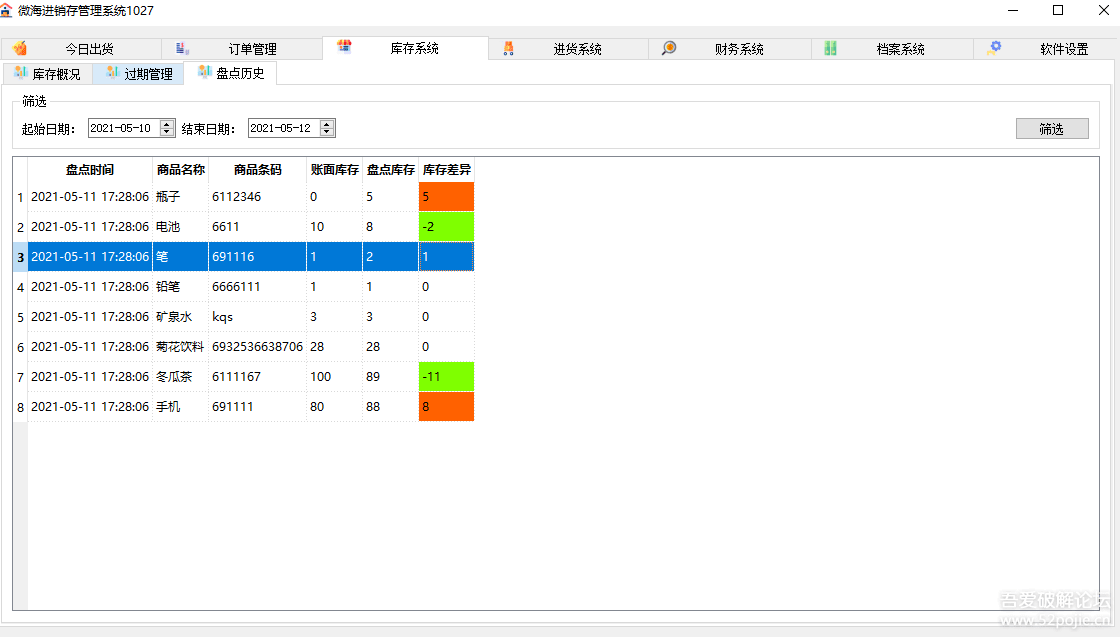Click the 库存系统 grid icon
Viewport: 1120px width, 637px height.
[x=343, y=46]
